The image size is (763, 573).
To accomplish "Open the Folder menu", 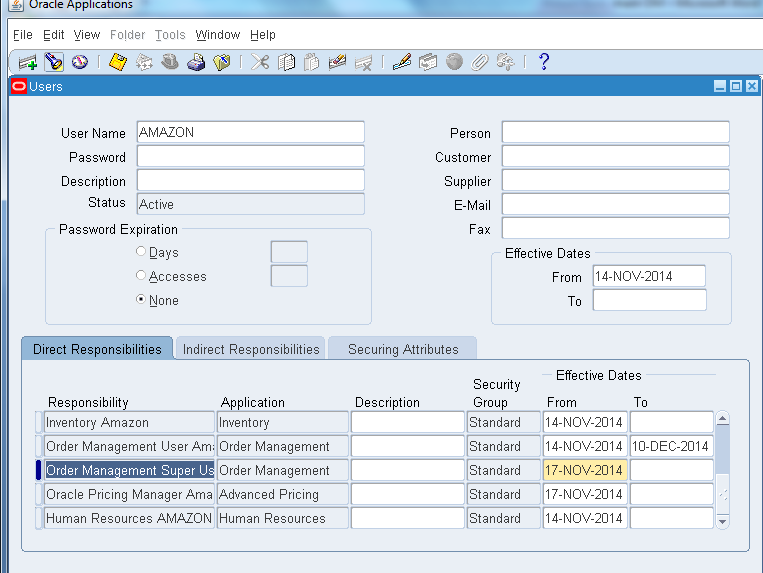I will click(127, 35).
